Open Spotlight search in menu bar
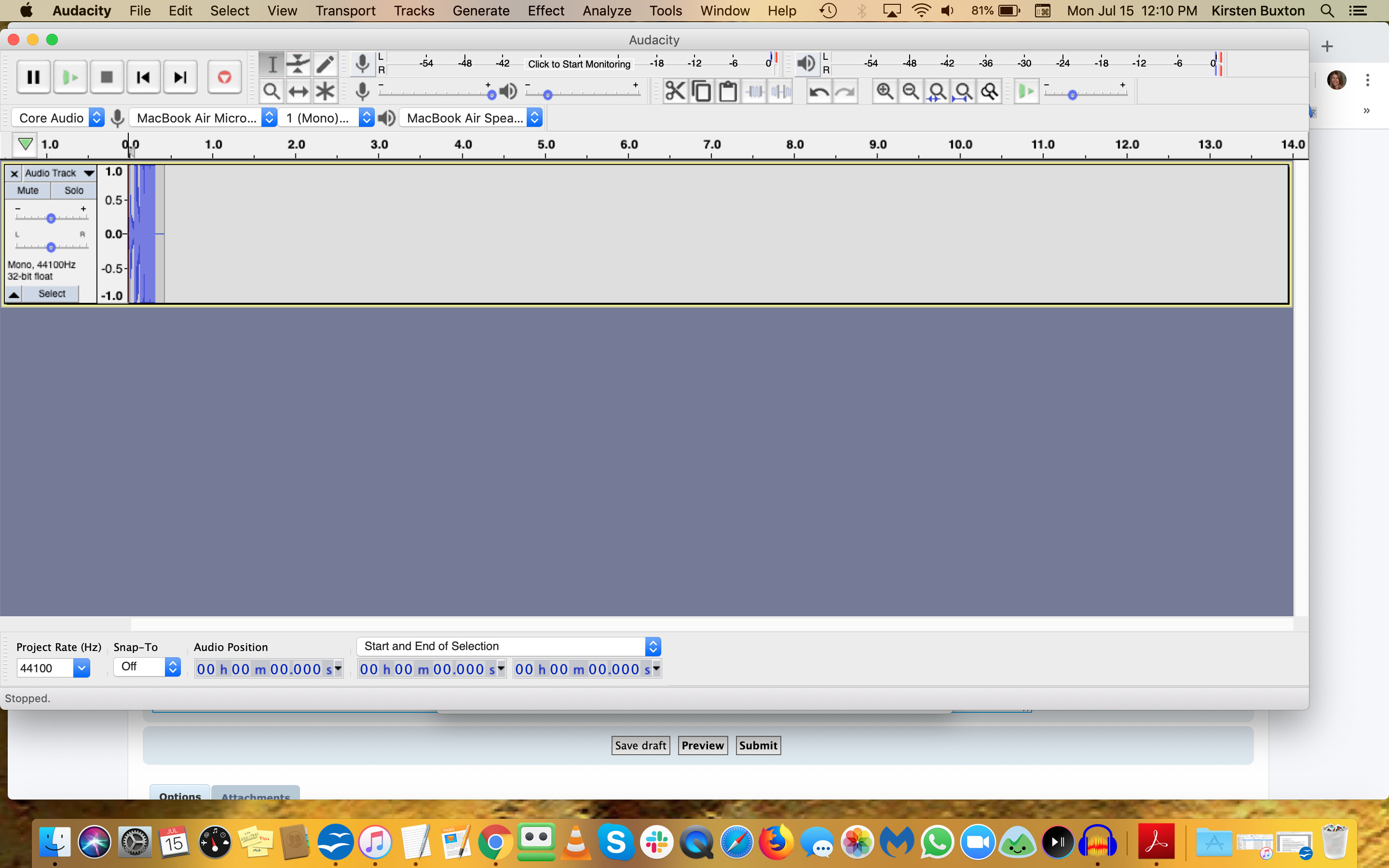 click(x=1327, y=10)
